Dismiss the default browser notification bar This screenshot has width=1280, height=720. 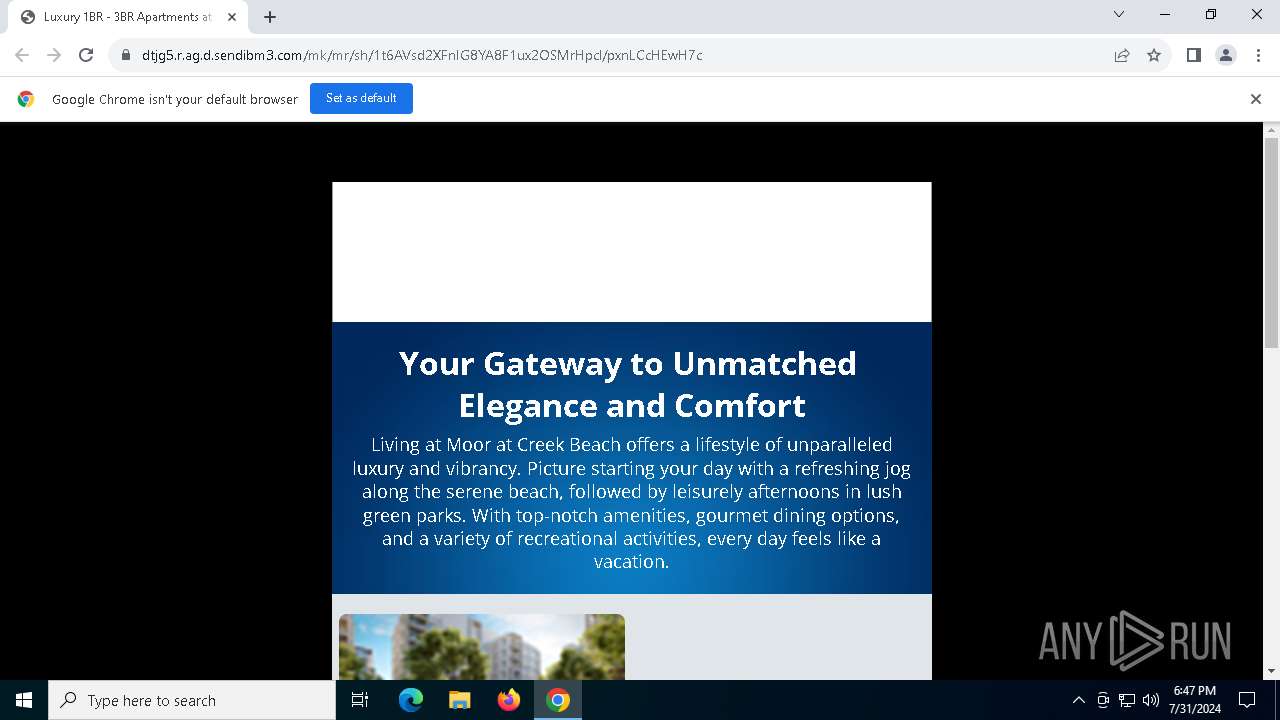(1256, 99)
